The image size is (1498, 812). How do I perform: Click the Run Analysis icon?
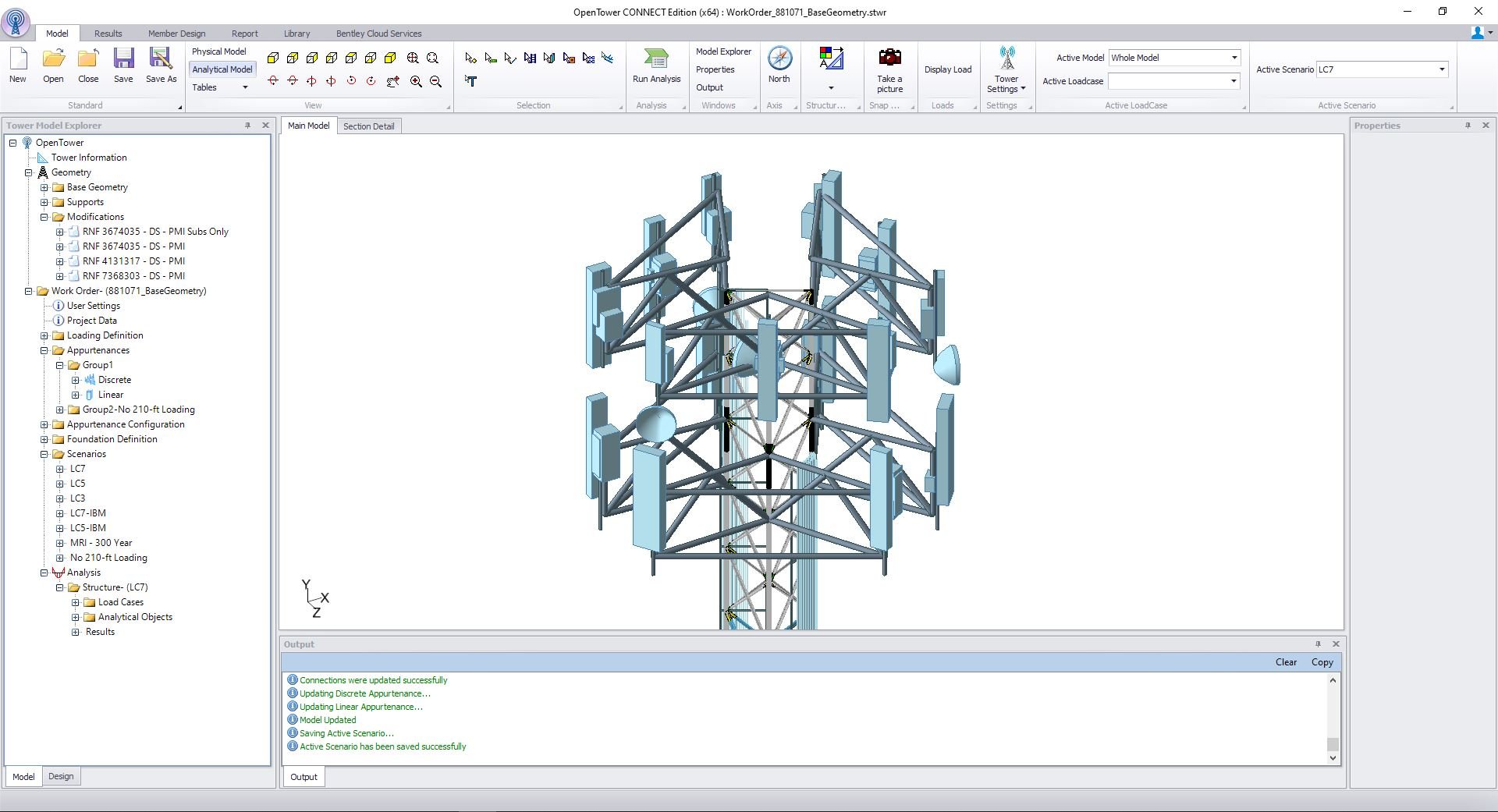[656, 59]
